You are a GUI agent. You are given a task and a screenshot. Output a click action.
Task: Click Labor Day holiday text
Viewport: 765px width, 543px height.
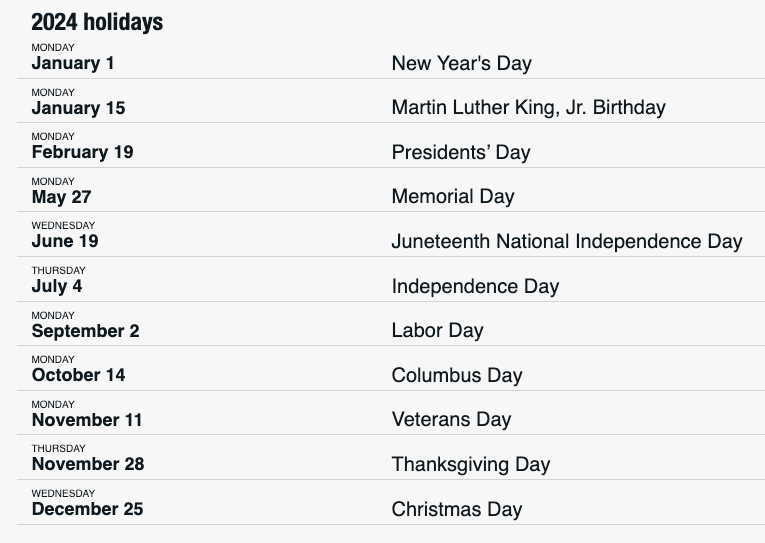click(438, 330)
